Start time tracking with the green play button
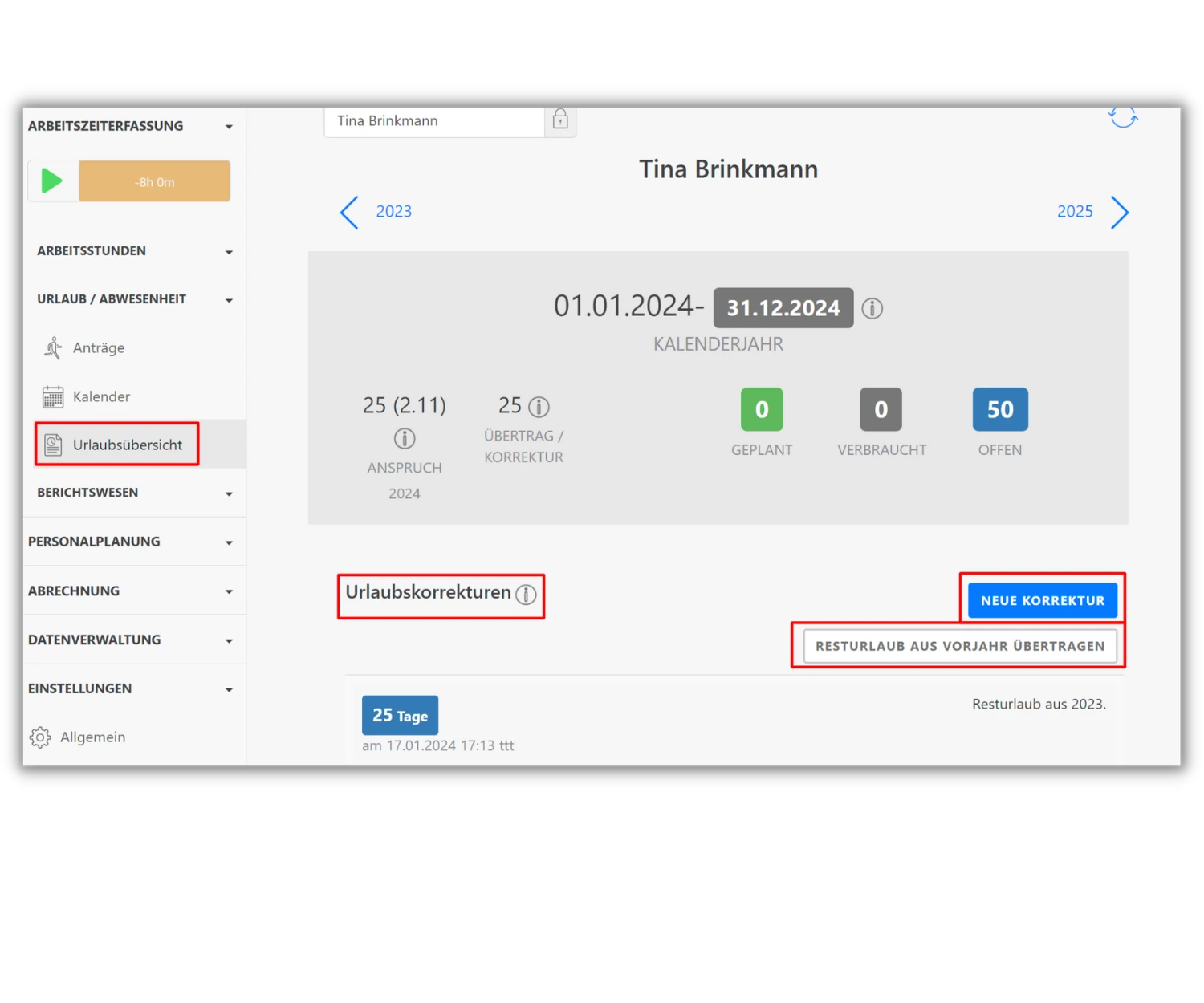The height and width of the screenshot is (1003, 1204). pos(52,181)
